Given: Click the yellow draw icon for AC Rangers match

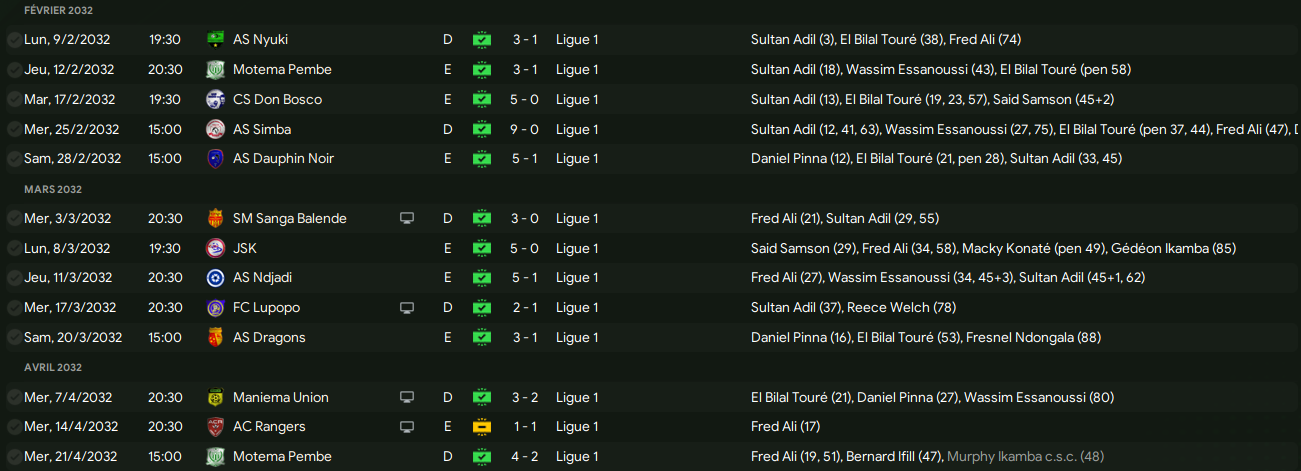Looking at the screenshot, I should point(482,426).
